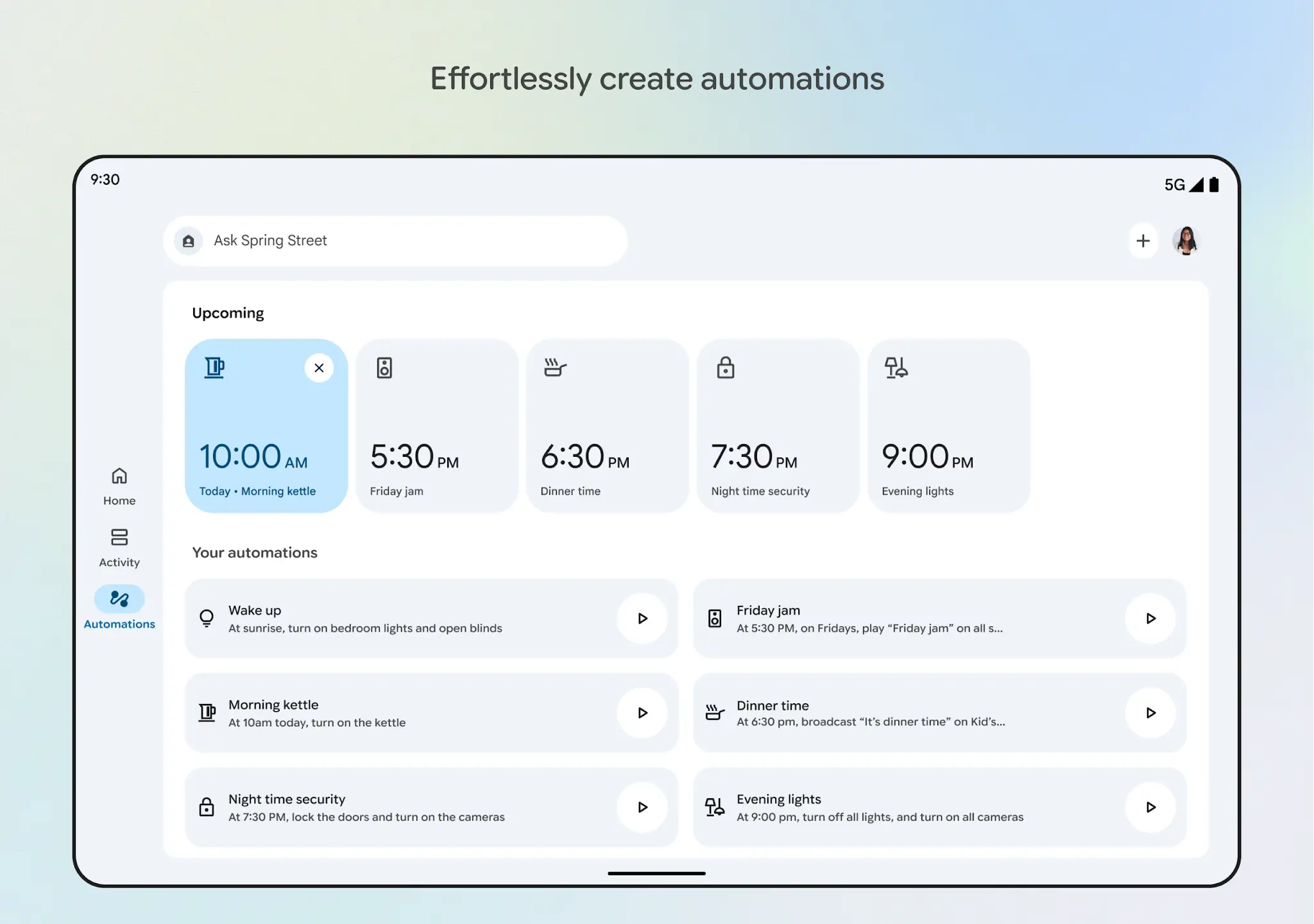Open the Home tab in sidebar
Screen dimensions: 1314x924
[x=119, y=486]
